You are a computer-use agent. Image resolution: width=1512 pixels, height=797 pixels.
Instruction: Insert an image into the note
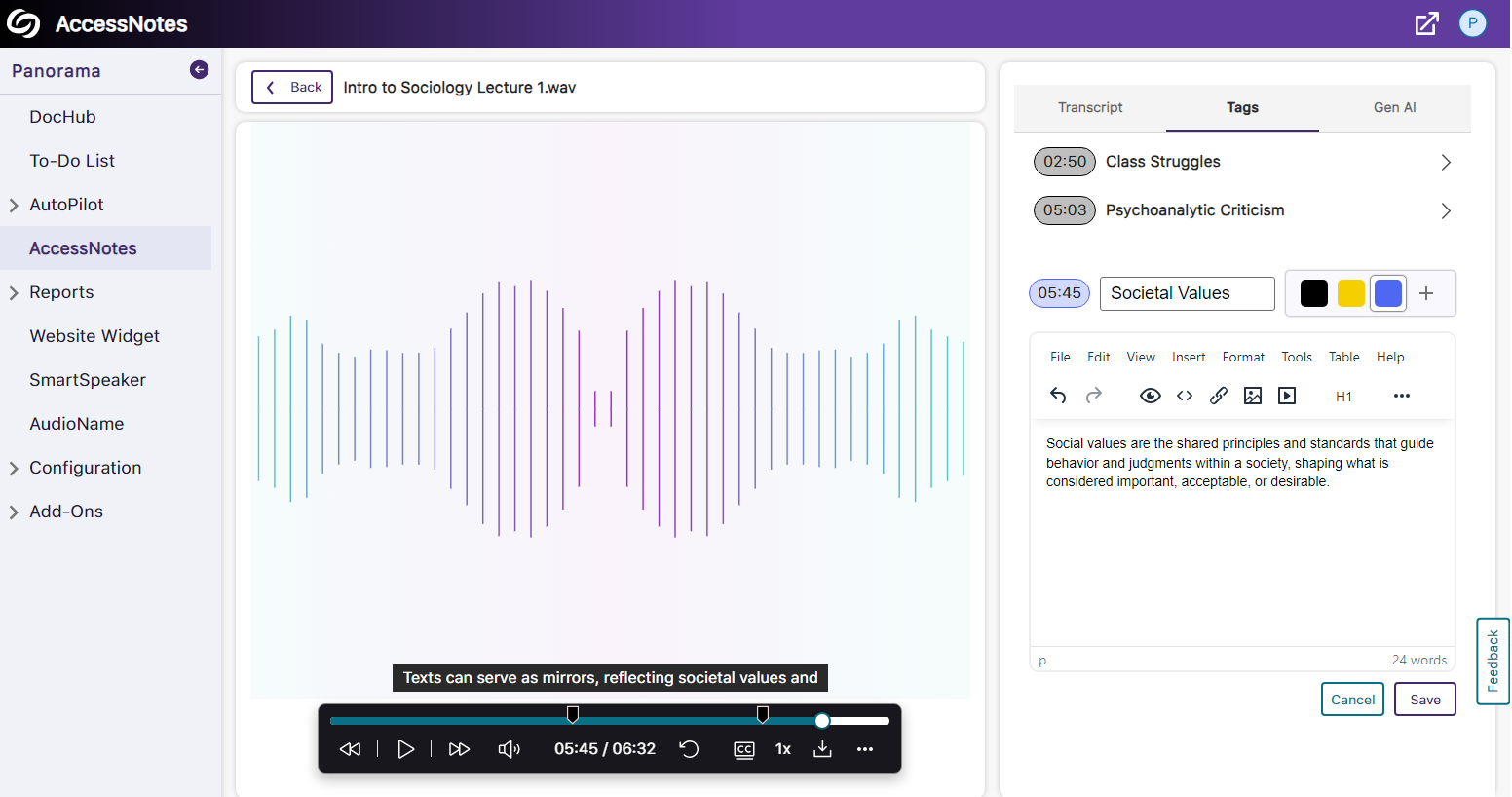[1253, 396]
